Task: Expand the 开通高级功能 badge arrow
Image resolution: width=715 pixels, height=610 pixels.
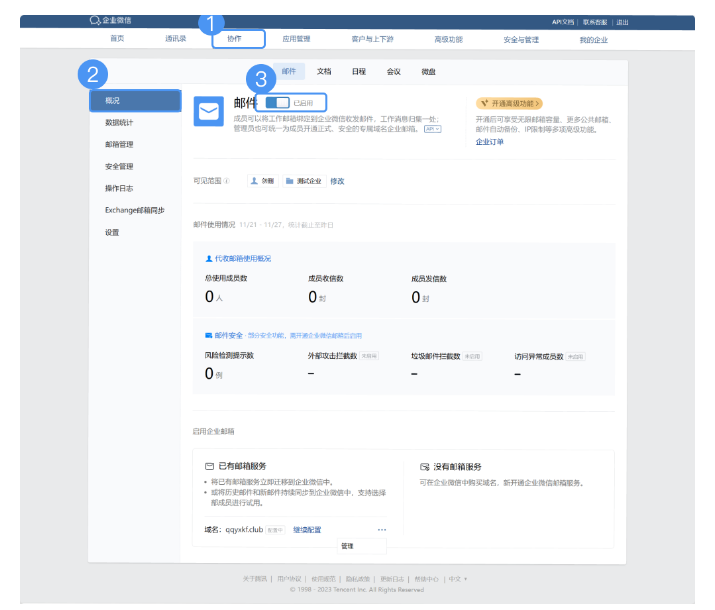Action: [537, 103]
